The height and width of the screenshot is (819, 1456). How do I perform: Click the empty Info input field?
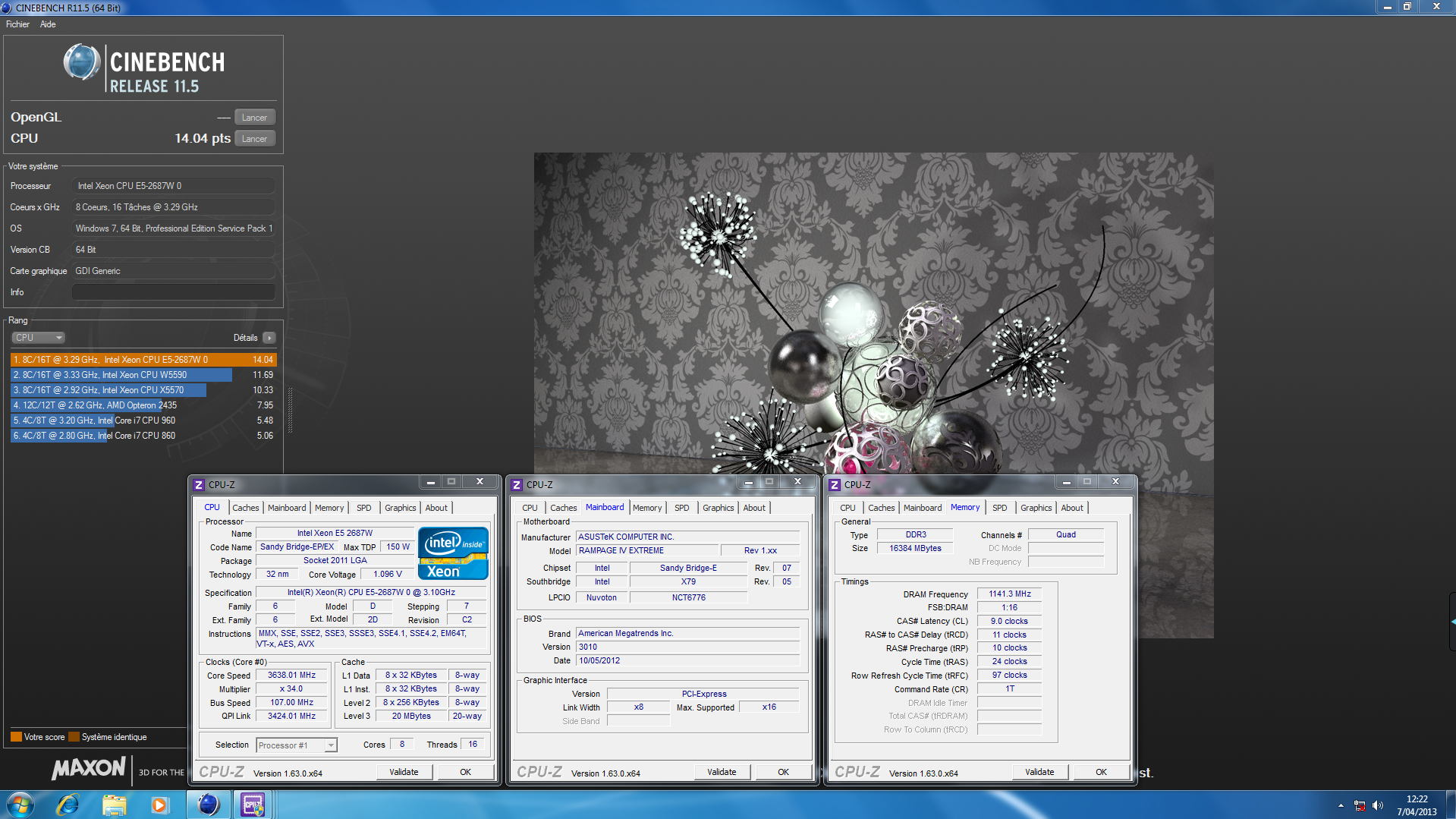174,292
